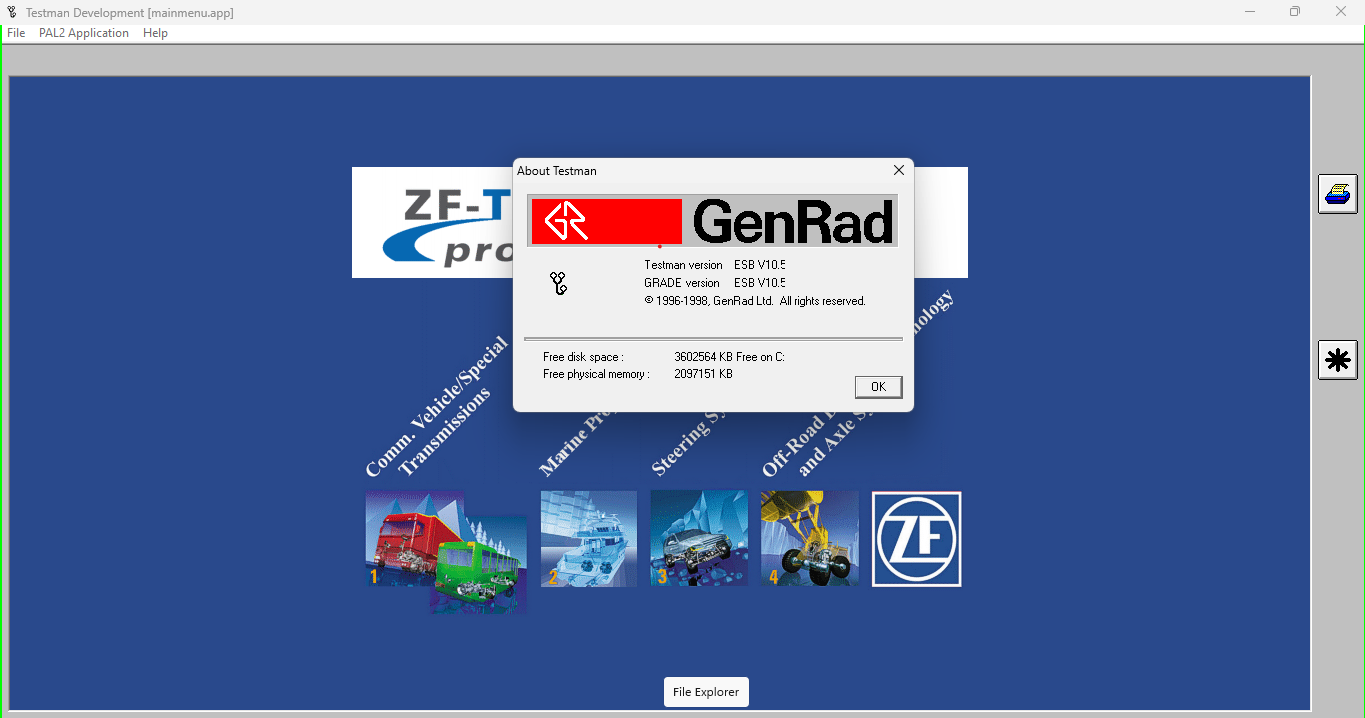The width and height of the screenshot is (1365, 718).
Task: Select the trucks and bus image numbered 1
Action: click(446, 551)
